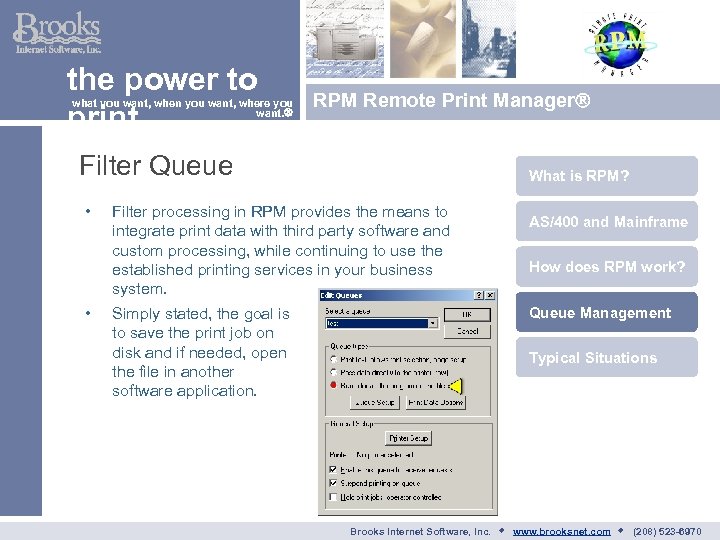720x540 pixels.
Task: Click the Filter Queue heading
Action: click(156, 166)
